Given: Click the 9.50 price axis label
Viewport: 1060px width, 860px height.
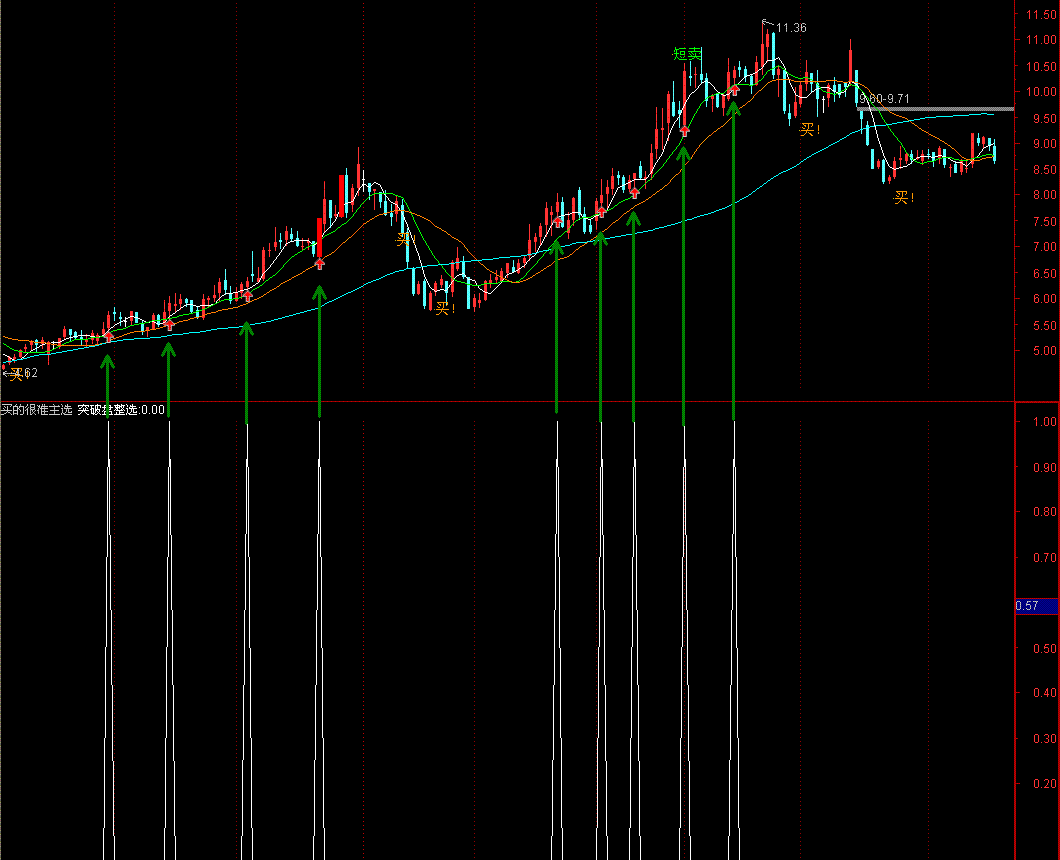Looking at the screenshot, I should [1044, 118].
